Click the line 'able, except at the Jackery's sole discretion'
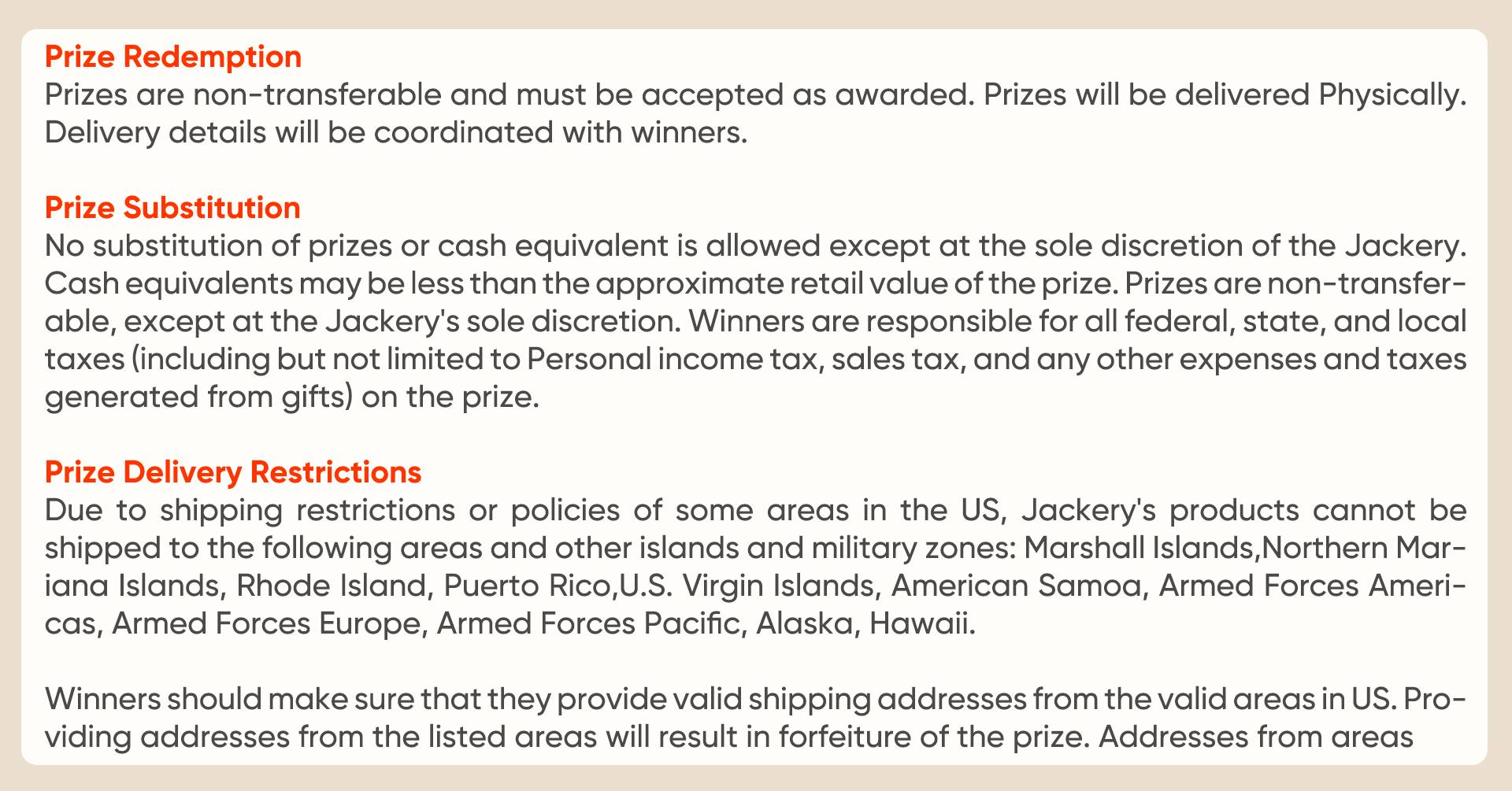Viewport: 1512px width, 791px height. point(756,321)
